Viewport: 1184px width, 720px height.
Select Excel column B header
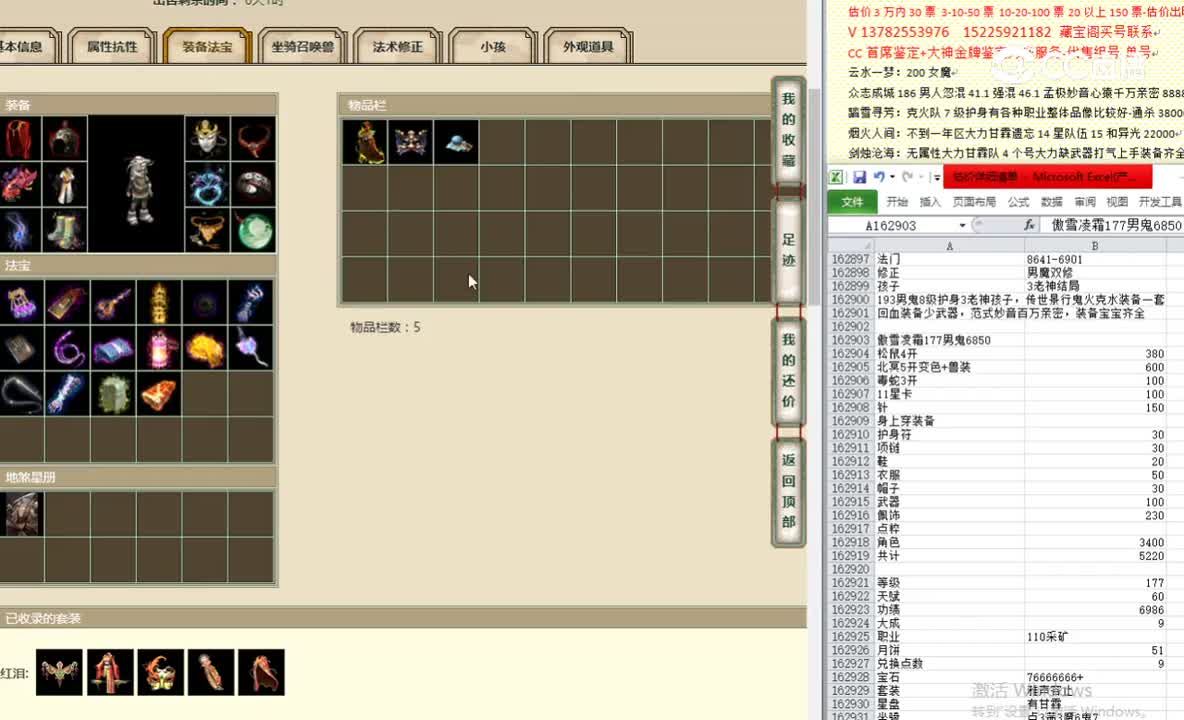pyautogui.click(x=1095, y=246)
